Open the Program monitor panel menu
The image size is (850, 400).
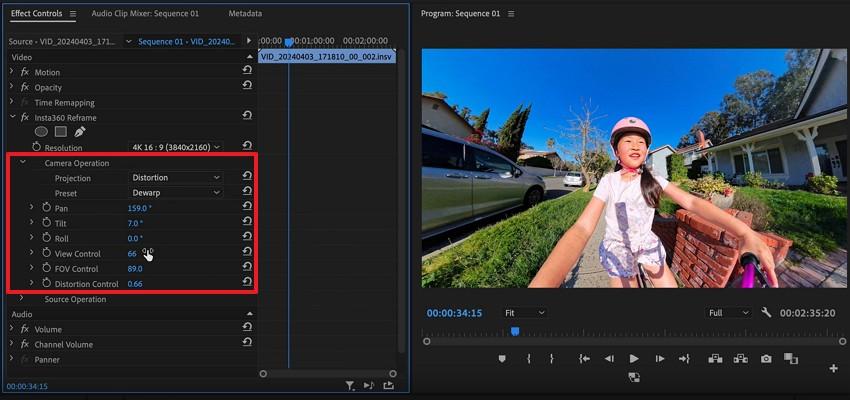(x=511, y=14)
